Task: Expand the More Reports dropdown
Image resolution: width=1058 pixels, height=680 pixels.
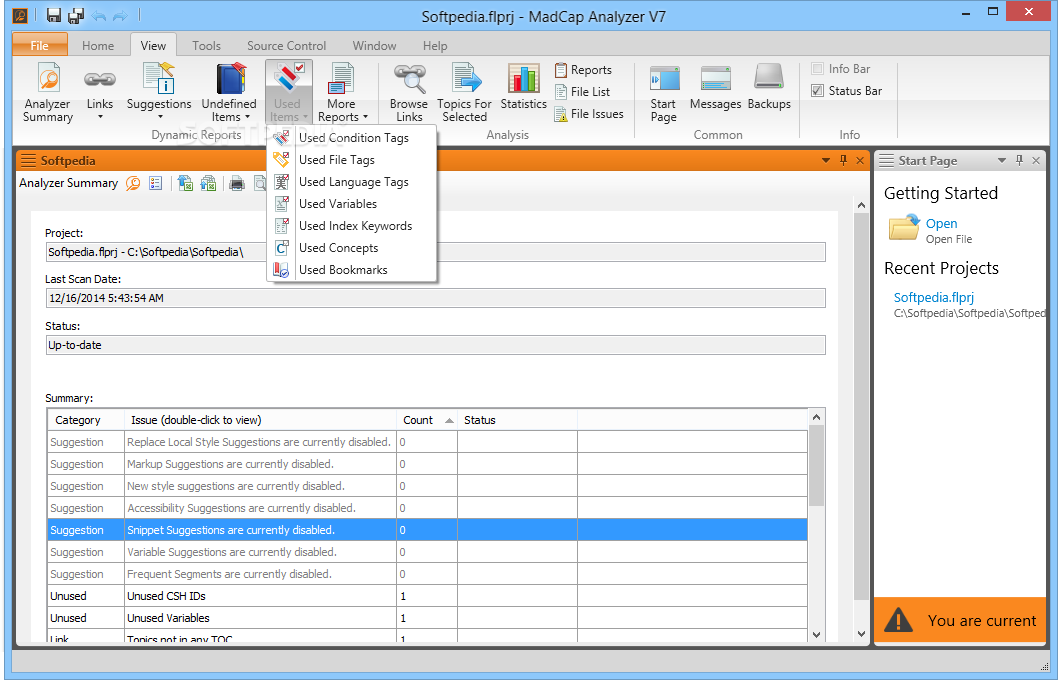Action: [x=365, y=117]
